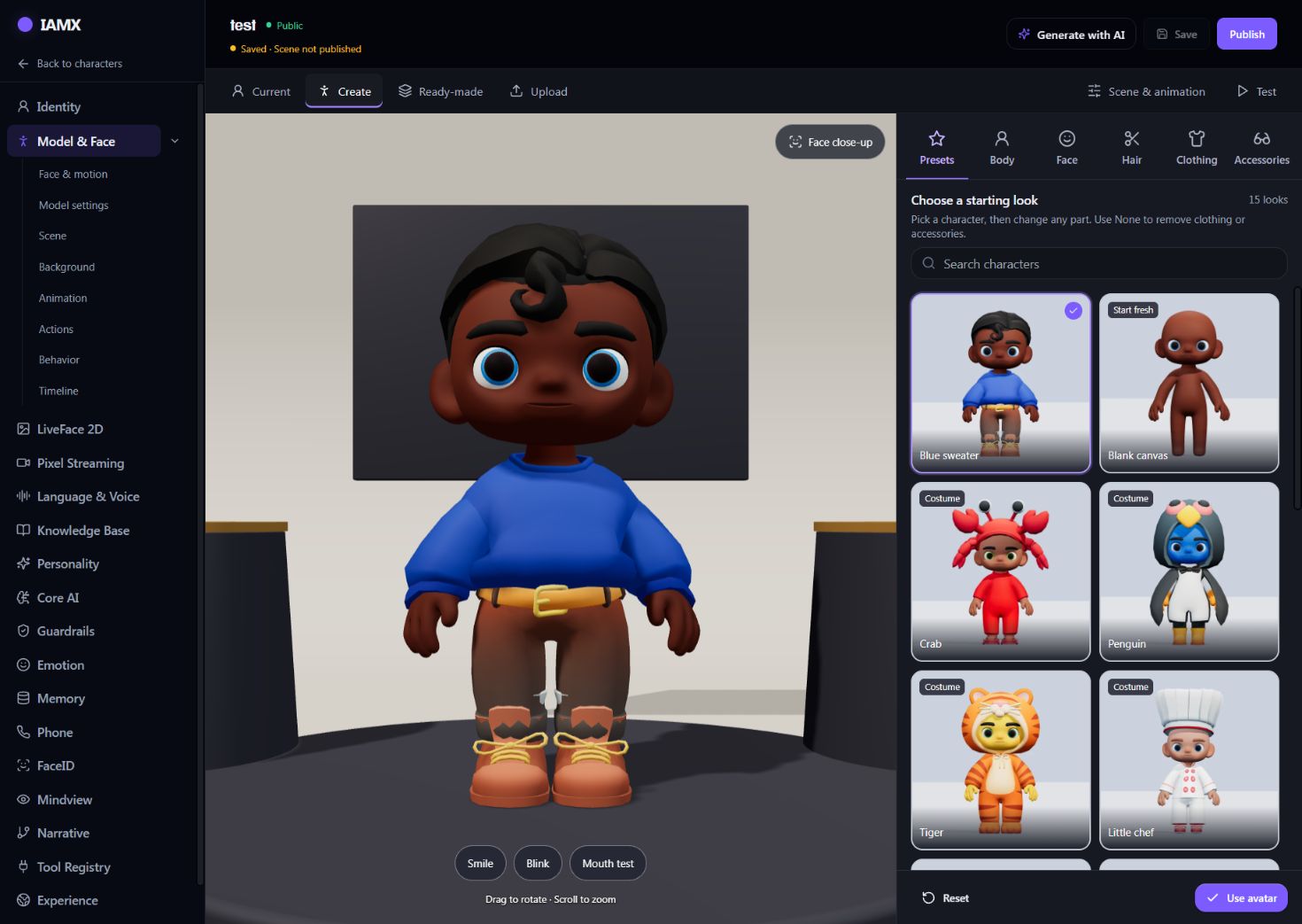Select the Penguin costume preset
The height and width of the screenshot is (924, 1302).
(x=1189, y=571)
